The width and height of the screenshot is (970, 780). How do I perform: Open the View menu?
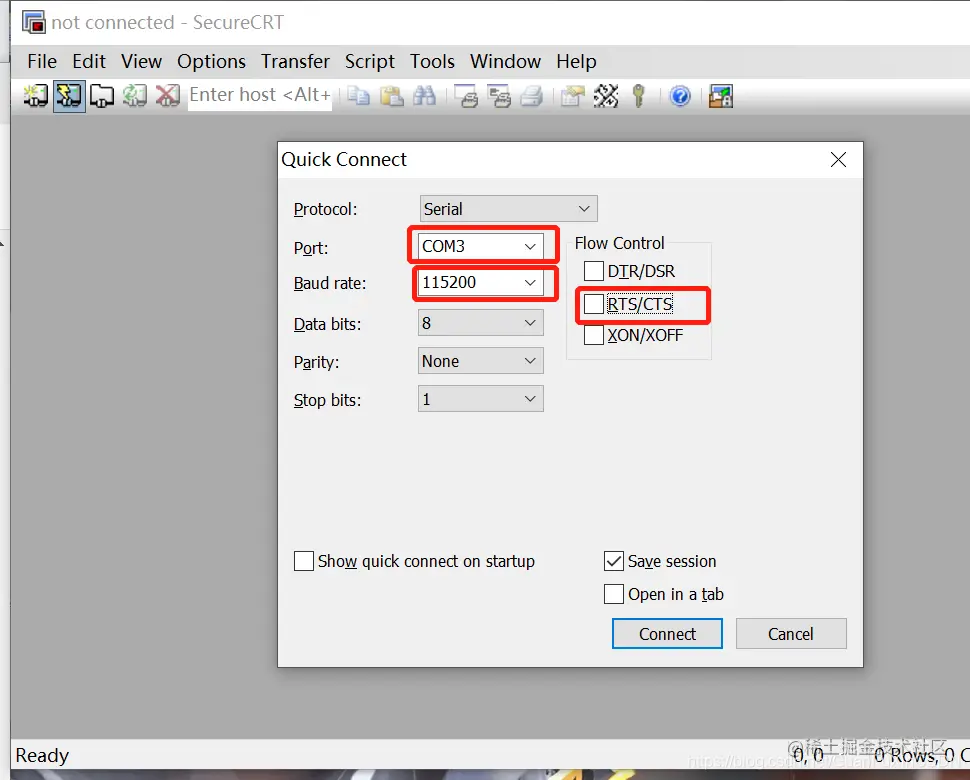pyautogui.click(x=141, y=61)
